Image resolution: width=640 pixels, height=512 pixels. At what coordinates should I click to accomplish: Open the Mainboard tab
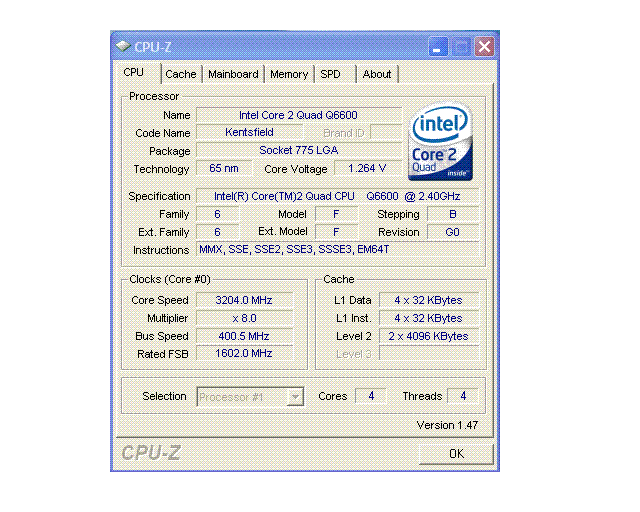coord(233,74)
